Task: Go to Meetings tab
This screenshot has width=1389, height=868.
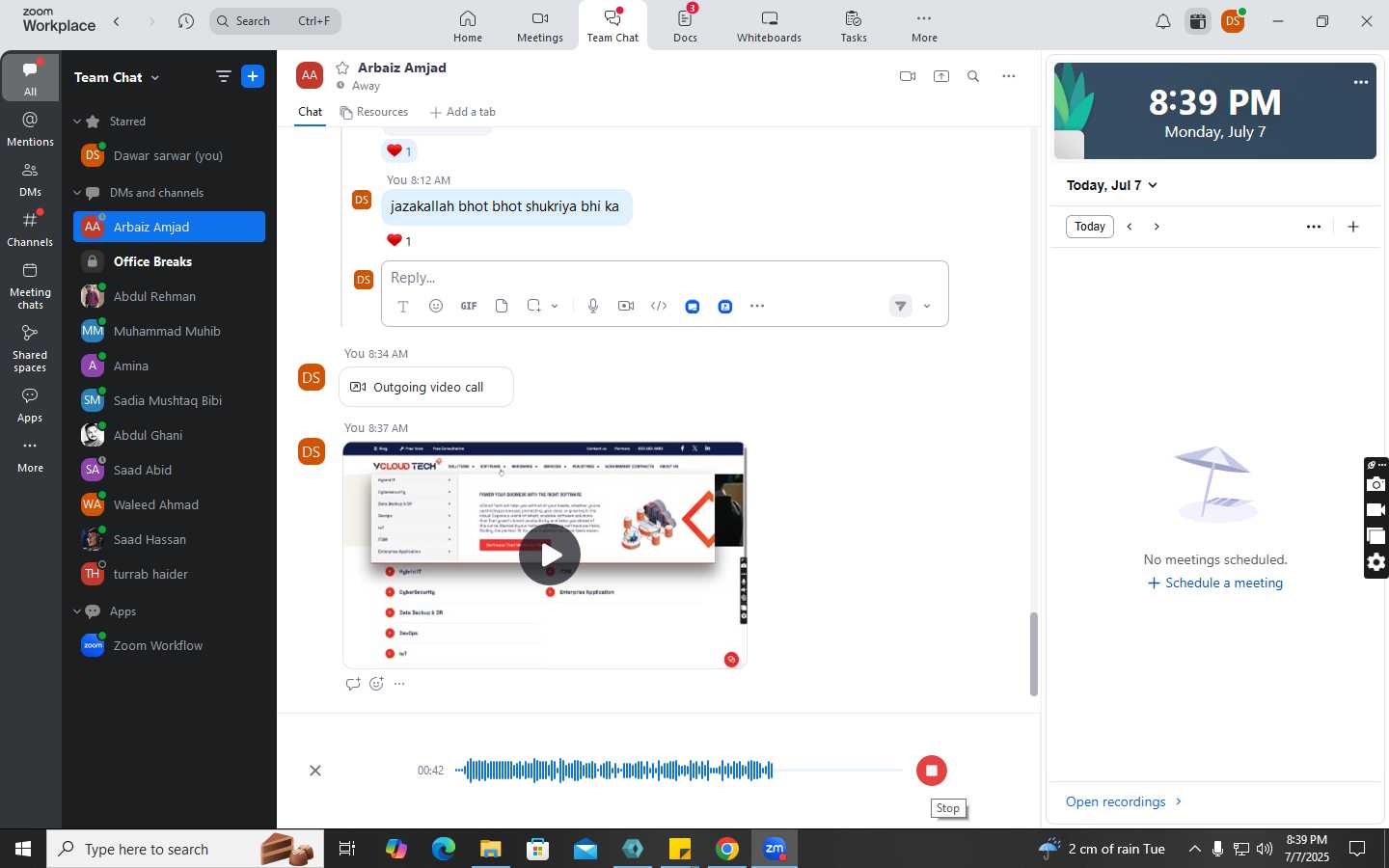Action: [540, 26]
